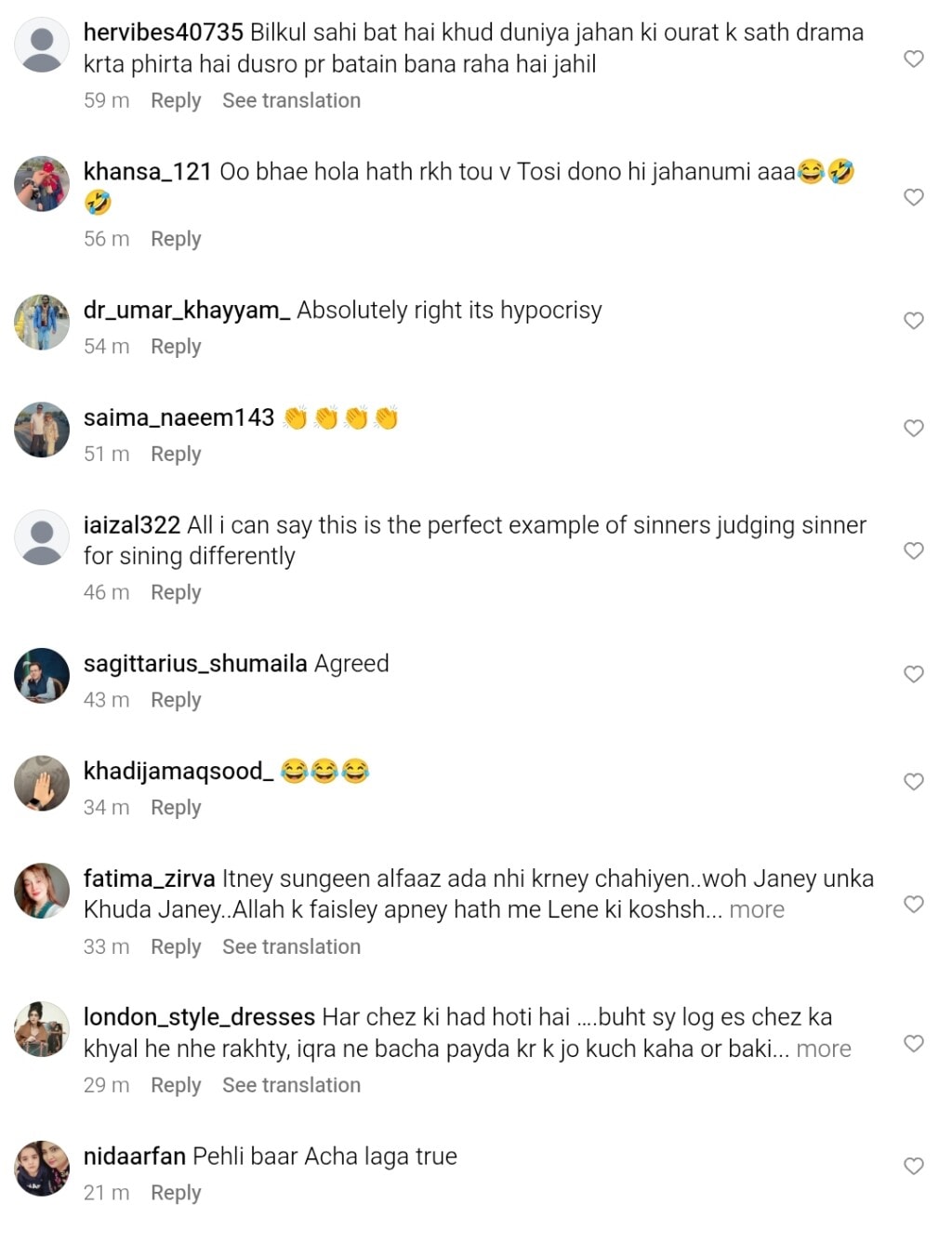
Task: Reply to iaizal322's comment
Action: (176, 592)
